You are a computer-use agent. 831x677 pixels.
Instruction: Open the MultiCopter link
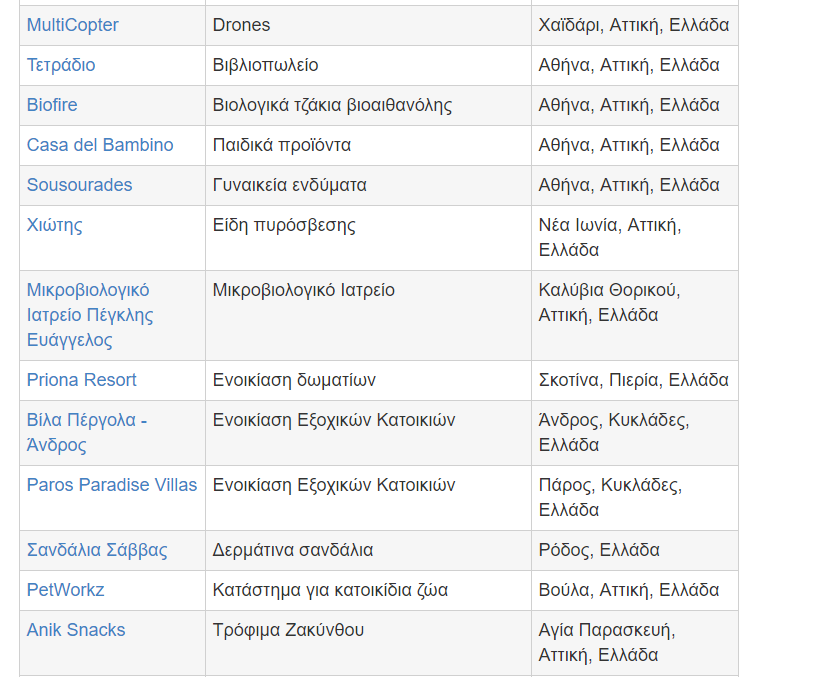pos(72,25)
